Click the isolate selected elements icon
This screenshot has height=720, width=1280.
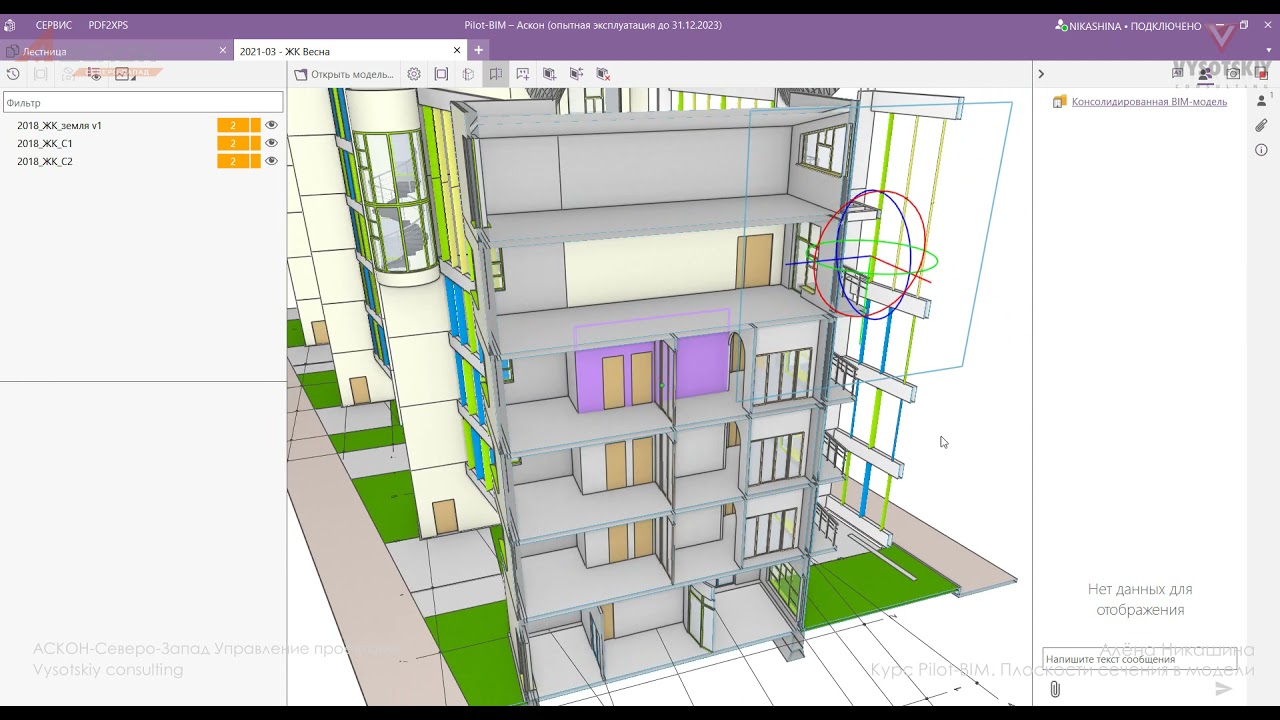[x=549, y=74]
